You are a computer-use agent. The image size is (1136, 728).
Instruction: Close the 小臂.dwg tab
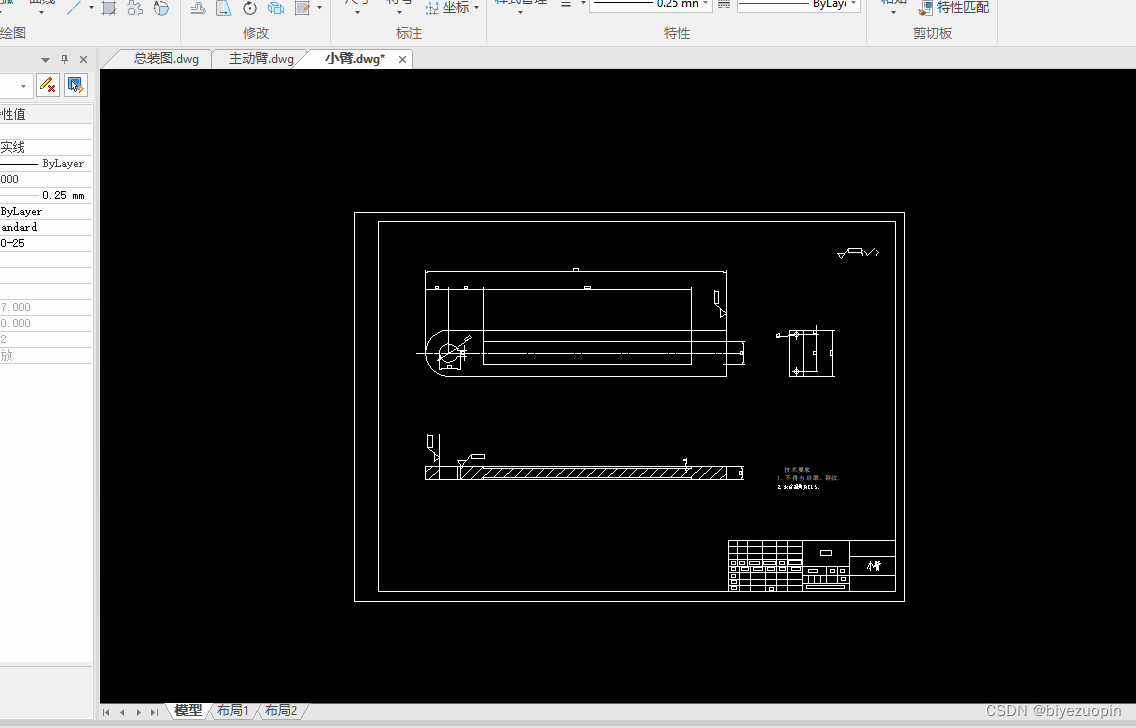click(402, 59)
